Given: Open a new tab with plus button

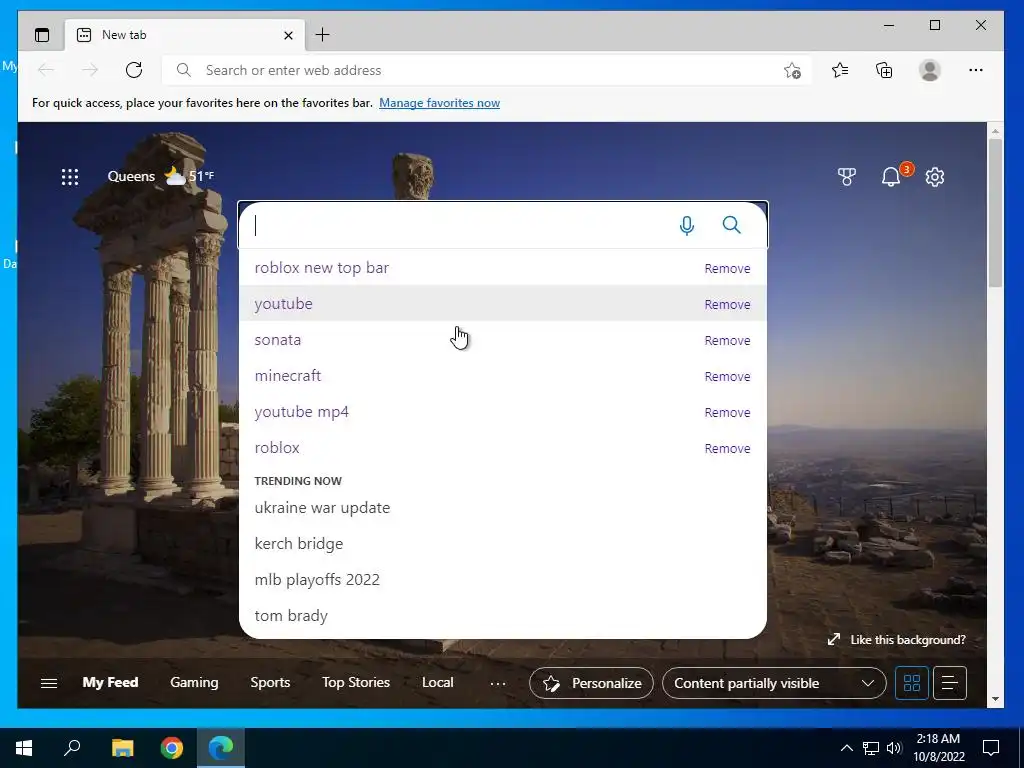Looking at the screenshot, I should [322, 35].
